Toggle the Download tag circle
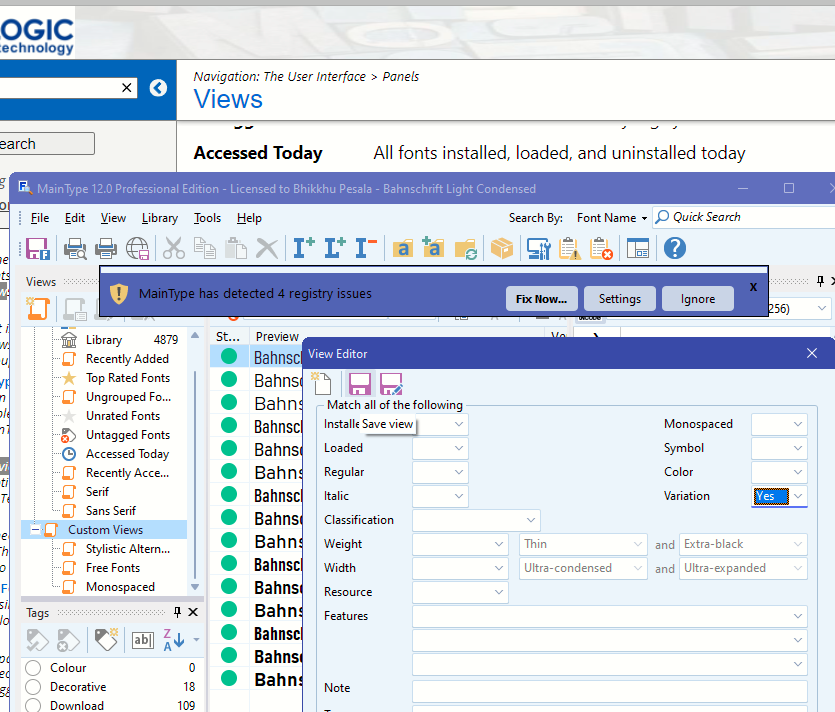 [33, 705]
